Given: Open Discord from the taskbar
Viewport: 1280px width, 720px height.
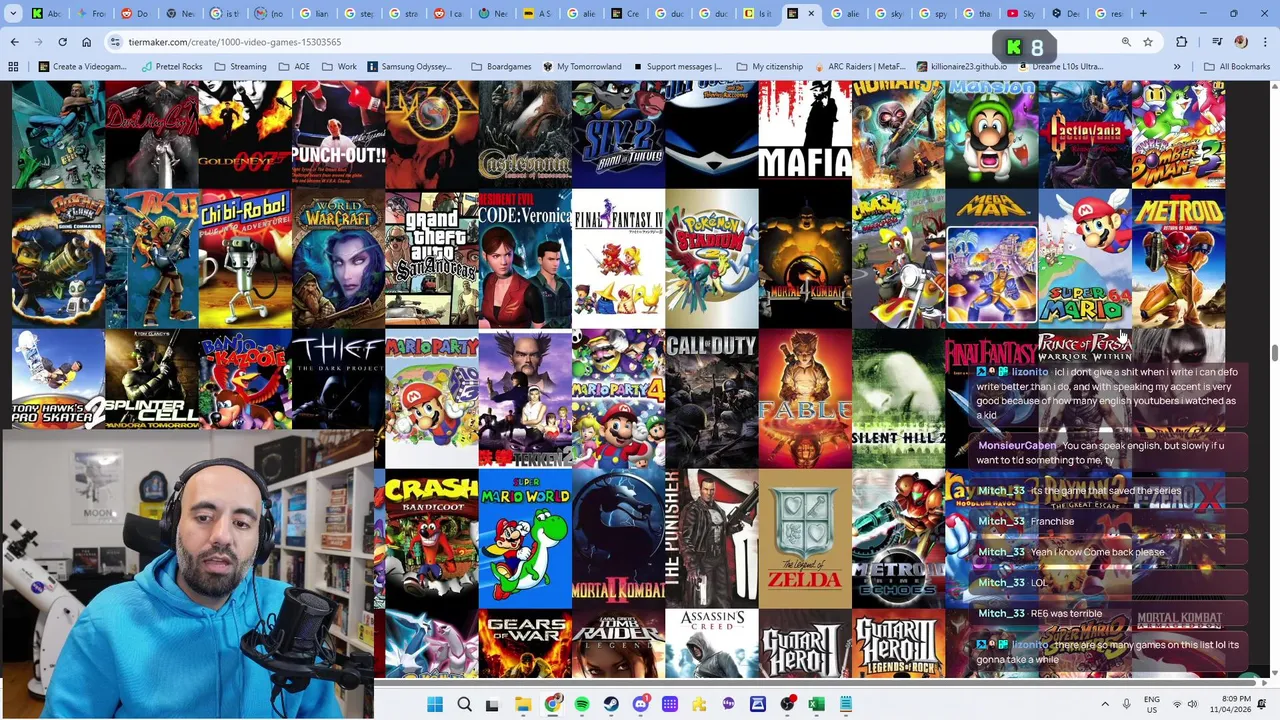Looking at the screenshot, I should [640, 704].
